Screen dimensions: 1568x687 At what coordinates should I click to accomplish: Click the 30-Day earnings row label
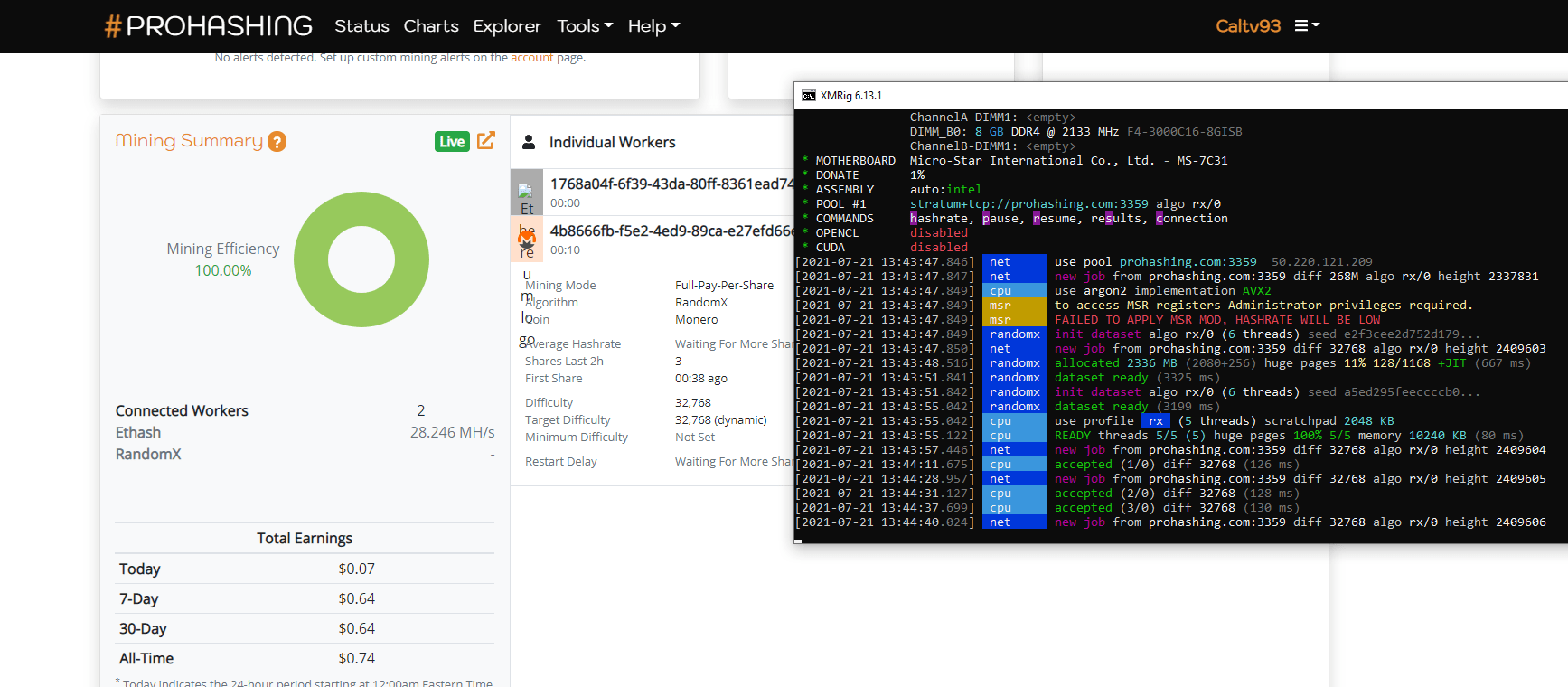coord(143,629)
